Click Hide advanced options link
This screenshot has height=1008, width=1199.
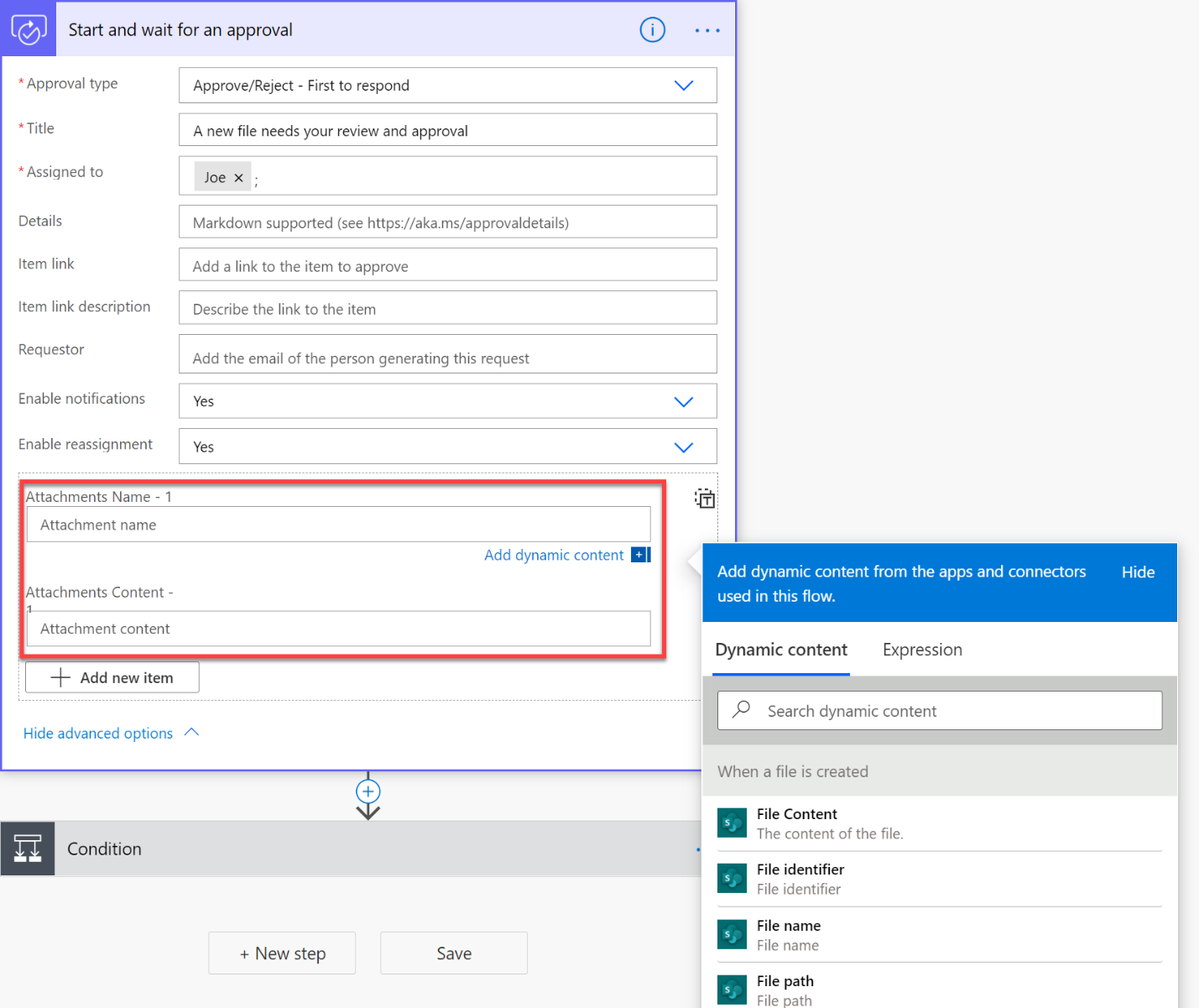pyautogui.click(x=98, y=734)
